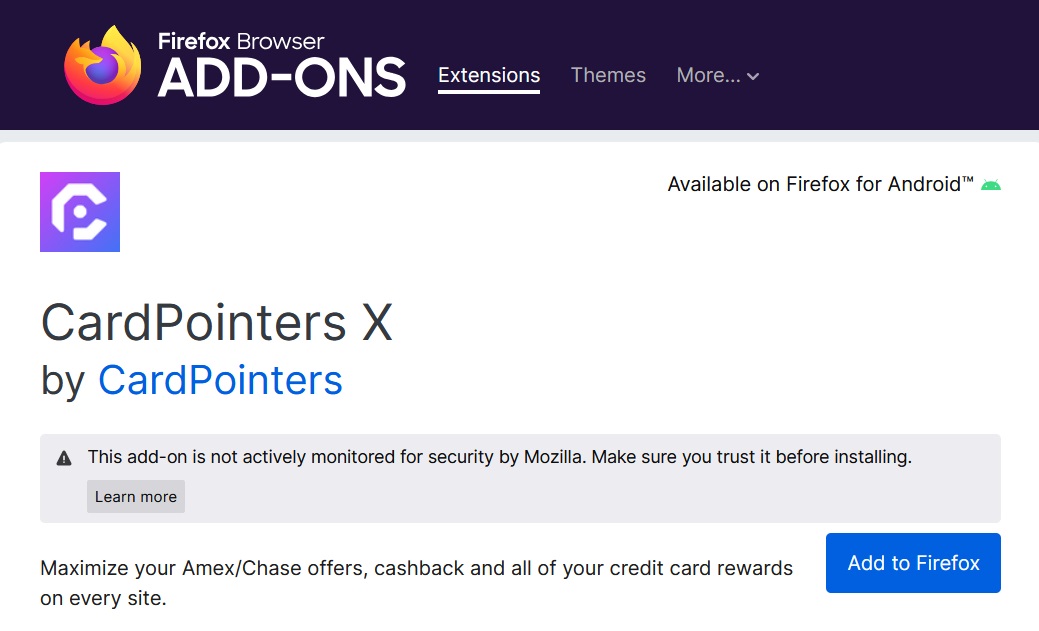
Task: Open the More... dropdown menu
Action: 718,76
